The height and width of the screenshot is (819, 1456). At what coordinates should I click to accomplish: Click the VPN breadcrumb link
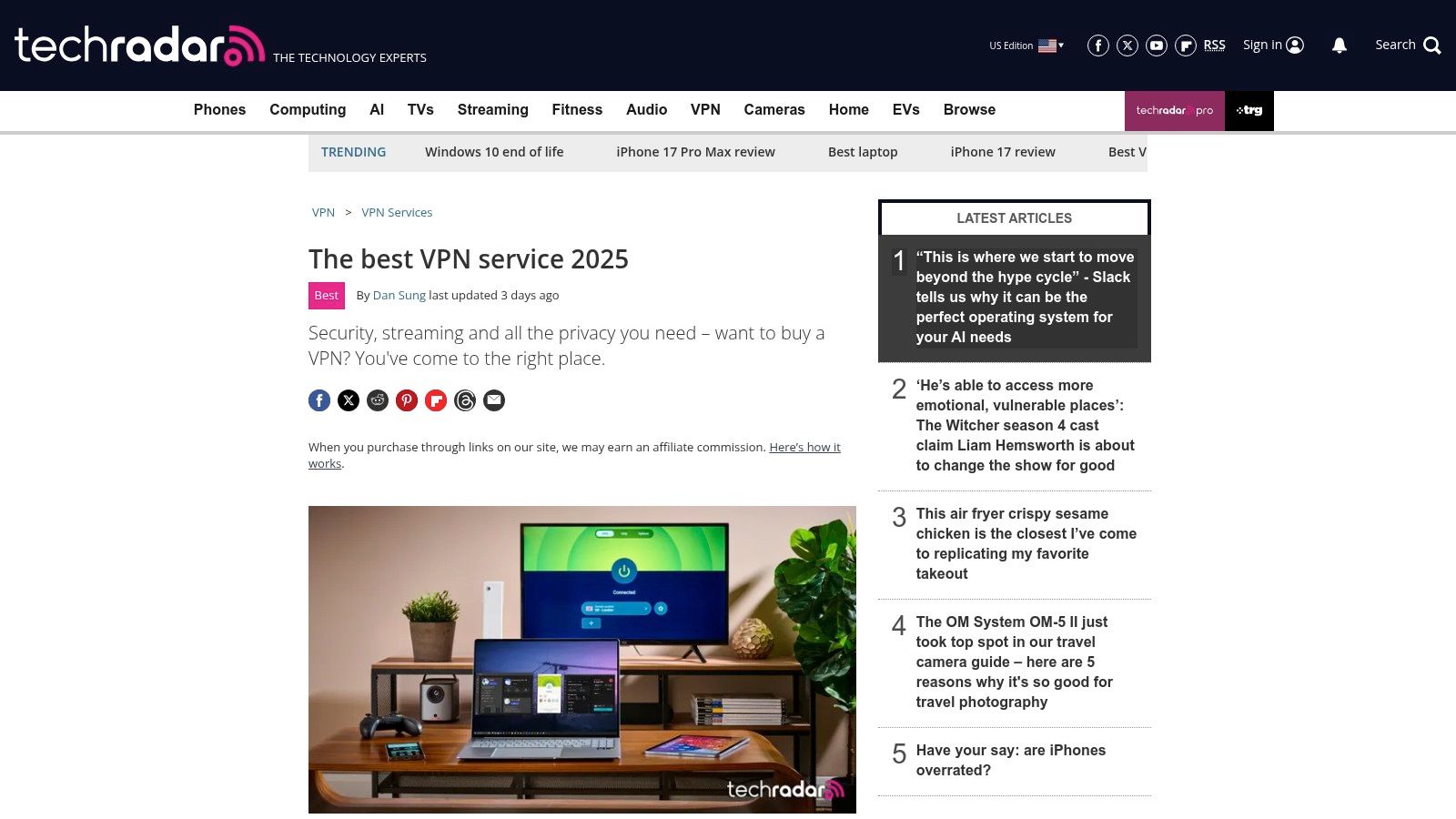tap(323, 212)
